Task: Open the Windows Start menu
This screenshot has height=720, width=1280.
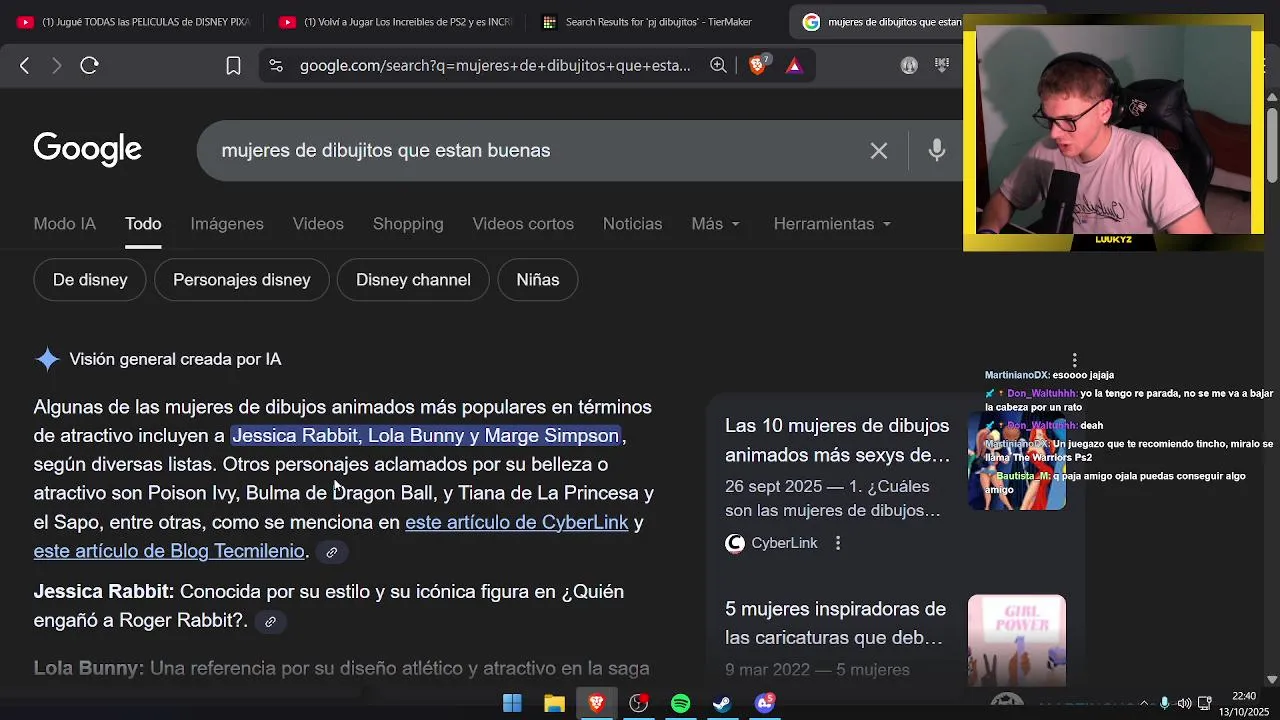Action: click(512, 703)
